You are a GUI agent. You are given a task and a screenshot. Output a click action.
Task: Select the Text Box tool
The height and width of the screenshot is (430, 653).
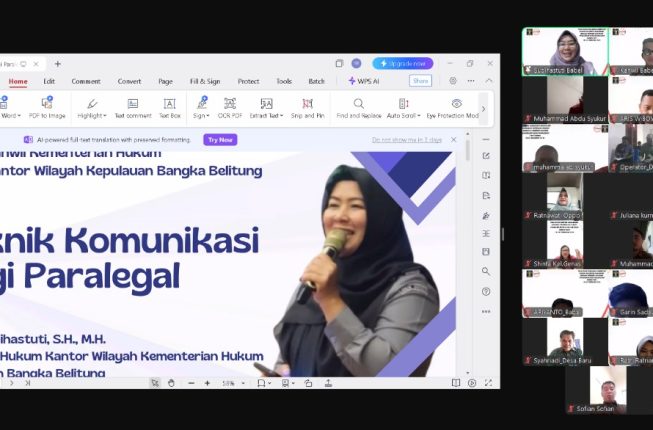(169, 108)
